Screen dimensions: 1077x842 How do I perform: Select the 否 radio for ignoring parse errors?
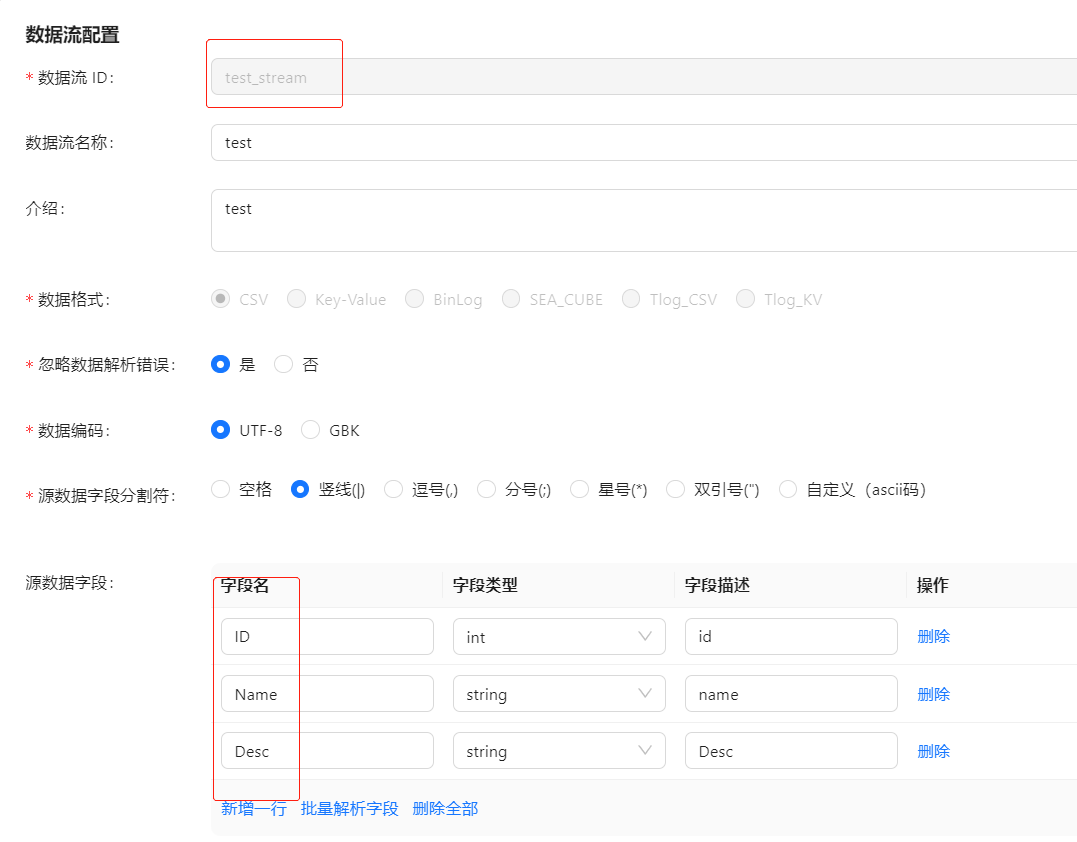tap(284, 365)
